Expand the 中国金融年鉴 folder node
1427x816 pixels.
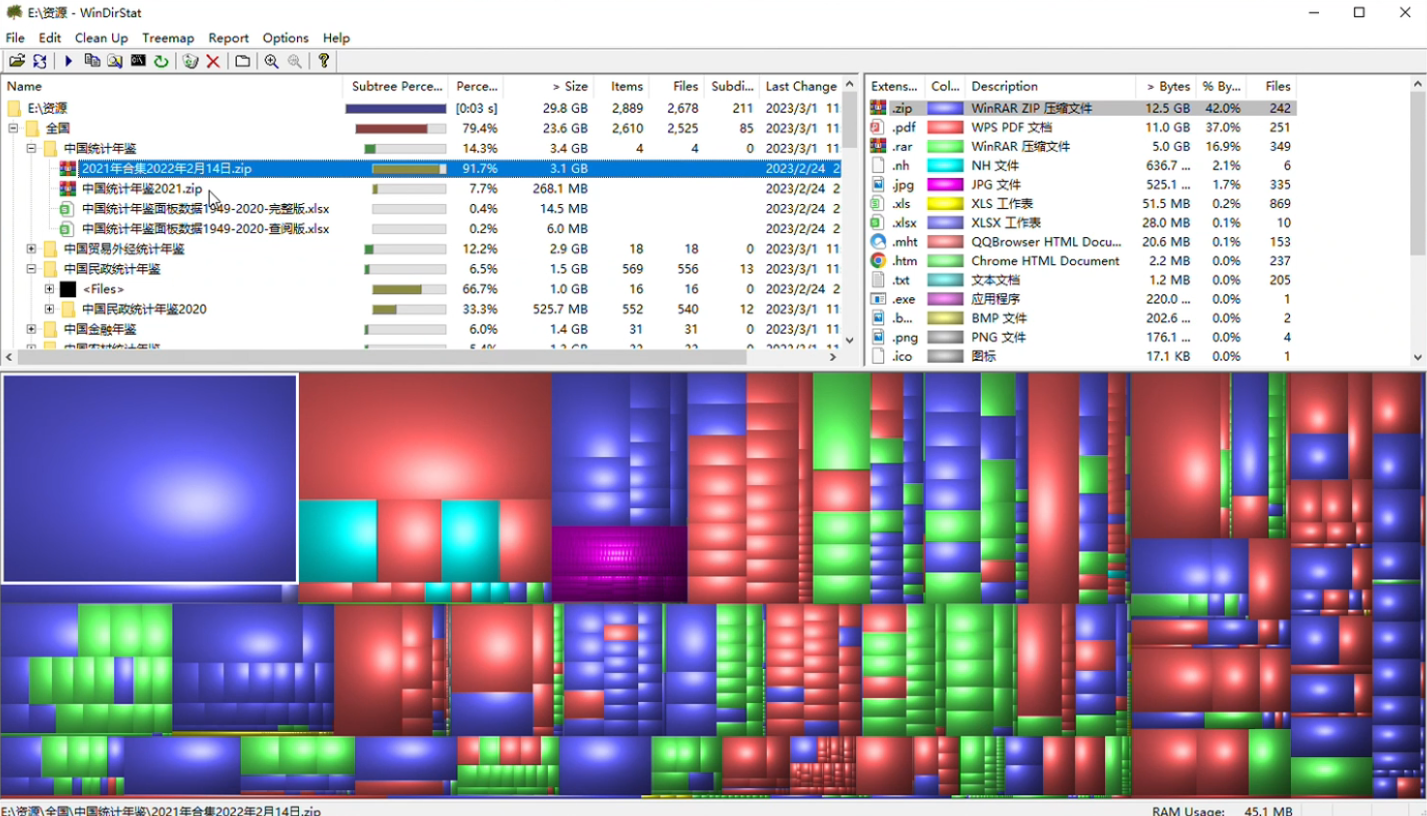[x=31, y=329]
